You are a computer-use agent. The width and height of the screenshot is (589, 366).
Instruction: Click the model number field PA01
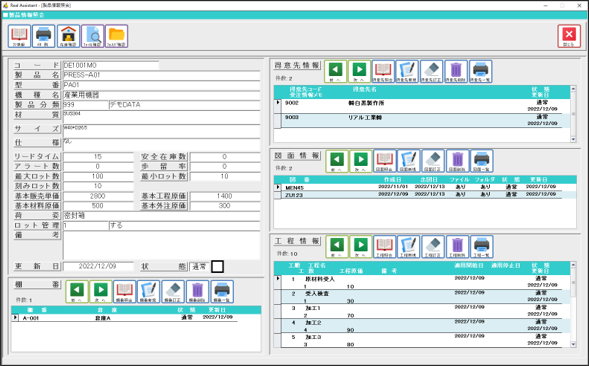tap(161, 85)
